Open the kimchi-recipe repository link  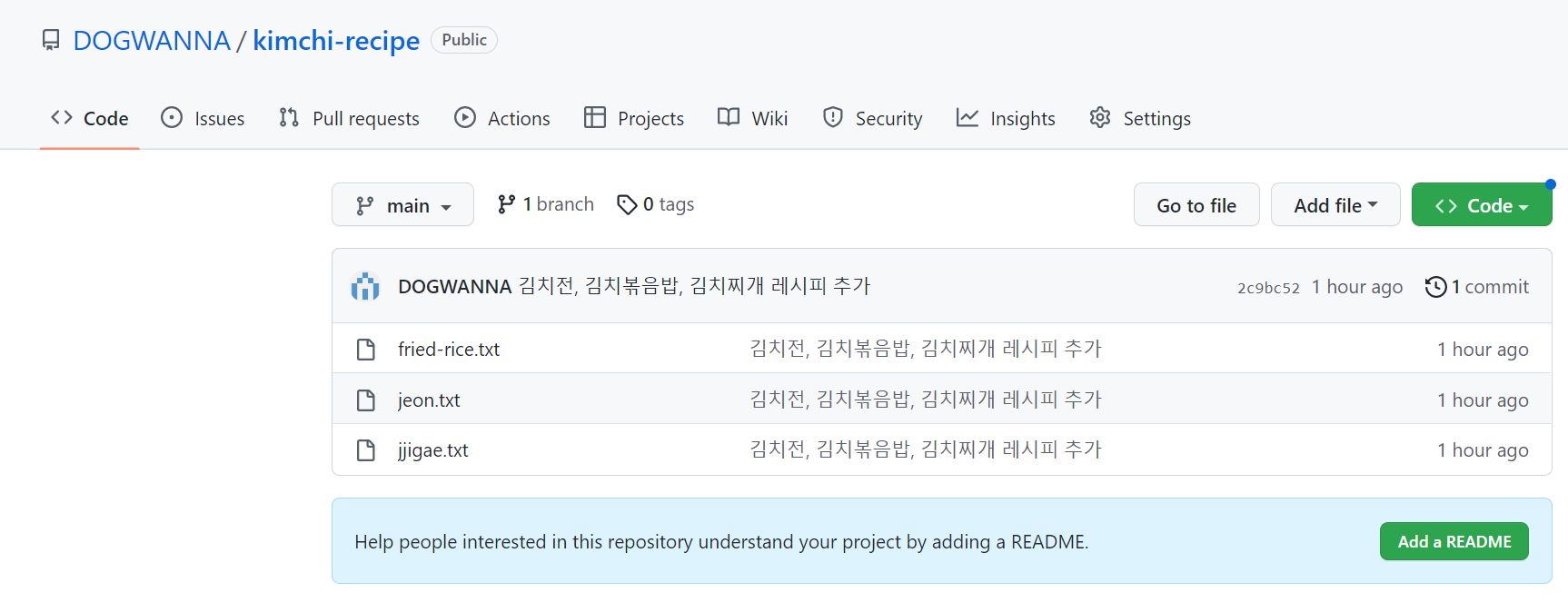[x=336, y=41]
